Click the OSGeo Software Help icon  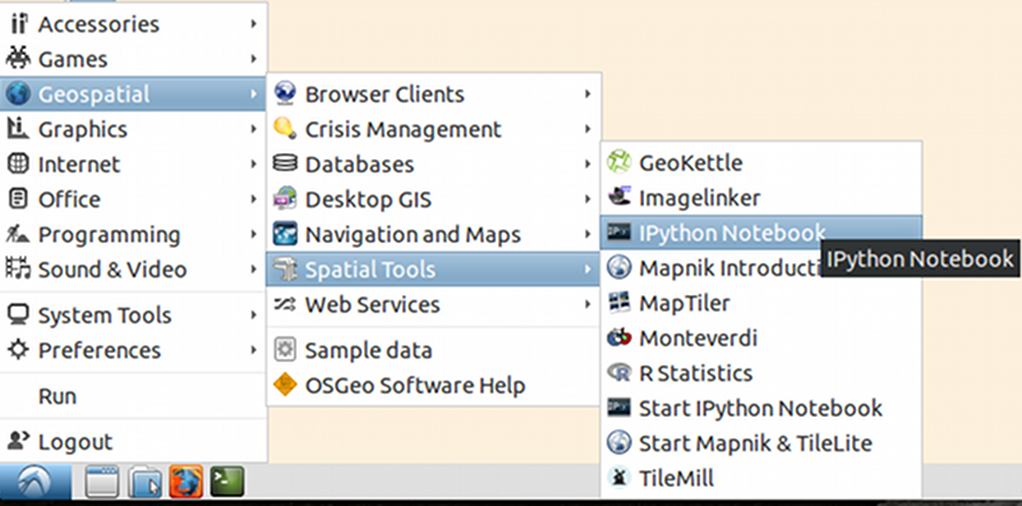pyautogui.click(x=286, y=385)
